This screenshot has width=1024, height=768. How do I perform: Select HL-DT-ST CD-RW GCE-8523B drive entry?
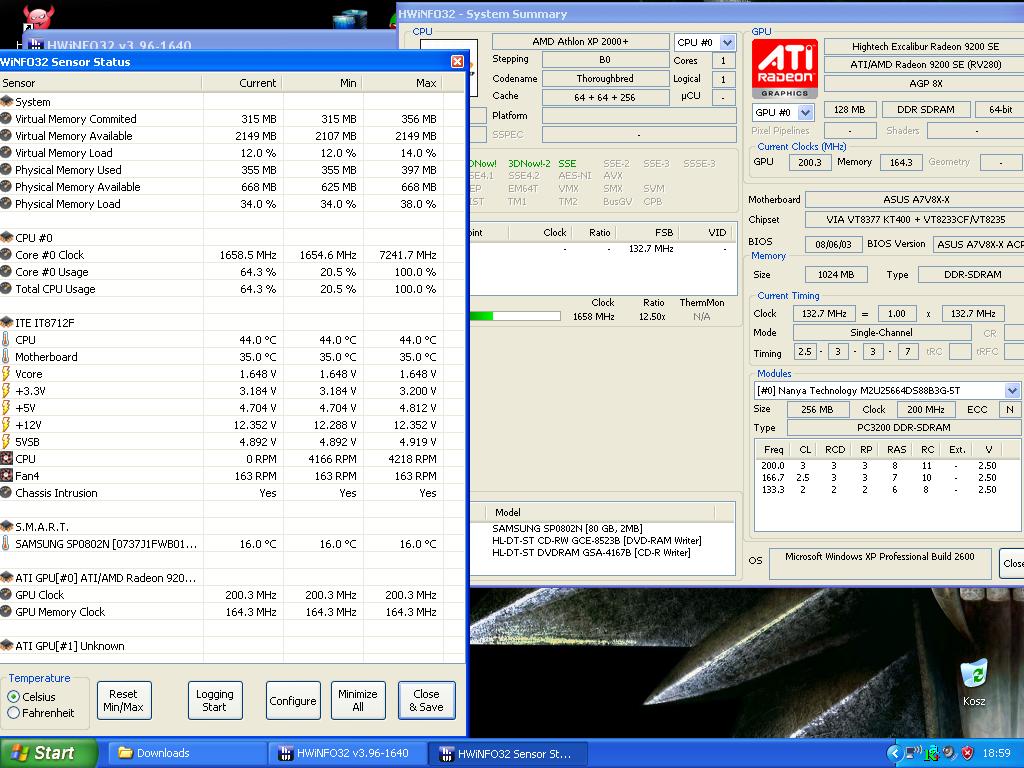click(x=596, y=541)
